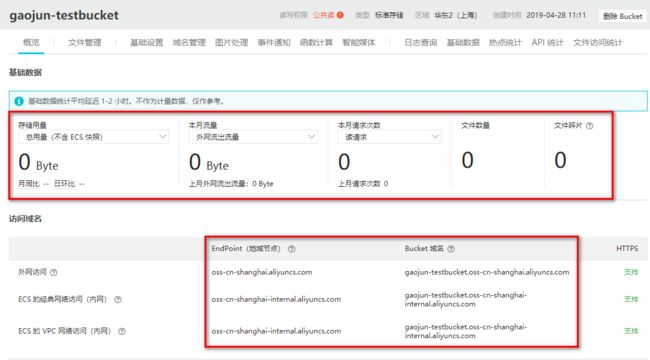Click the bucket domain in the ECS VPC row
The width and height of the screenshot is (650, 360).
pyautogui.click(x=466, y=331)
